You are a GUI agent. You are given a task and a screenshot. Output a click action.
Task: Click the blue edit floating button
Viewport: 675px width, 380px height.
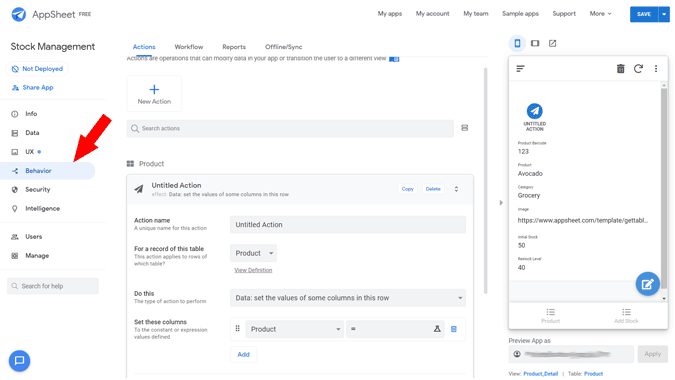pyautogui.click(x=647, y=284)
